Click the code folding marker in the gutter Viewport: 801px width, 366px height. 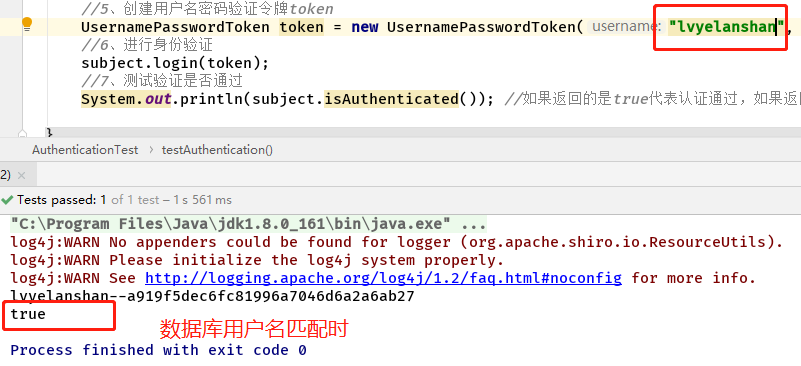click(21, 133)
